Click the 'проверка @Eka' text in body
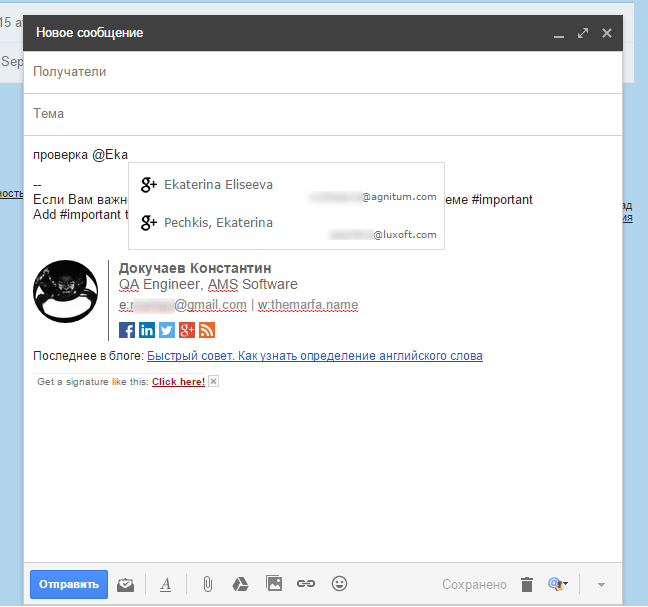Image resolution: width=648 pixels, height=607 pixels. [81, 155]
